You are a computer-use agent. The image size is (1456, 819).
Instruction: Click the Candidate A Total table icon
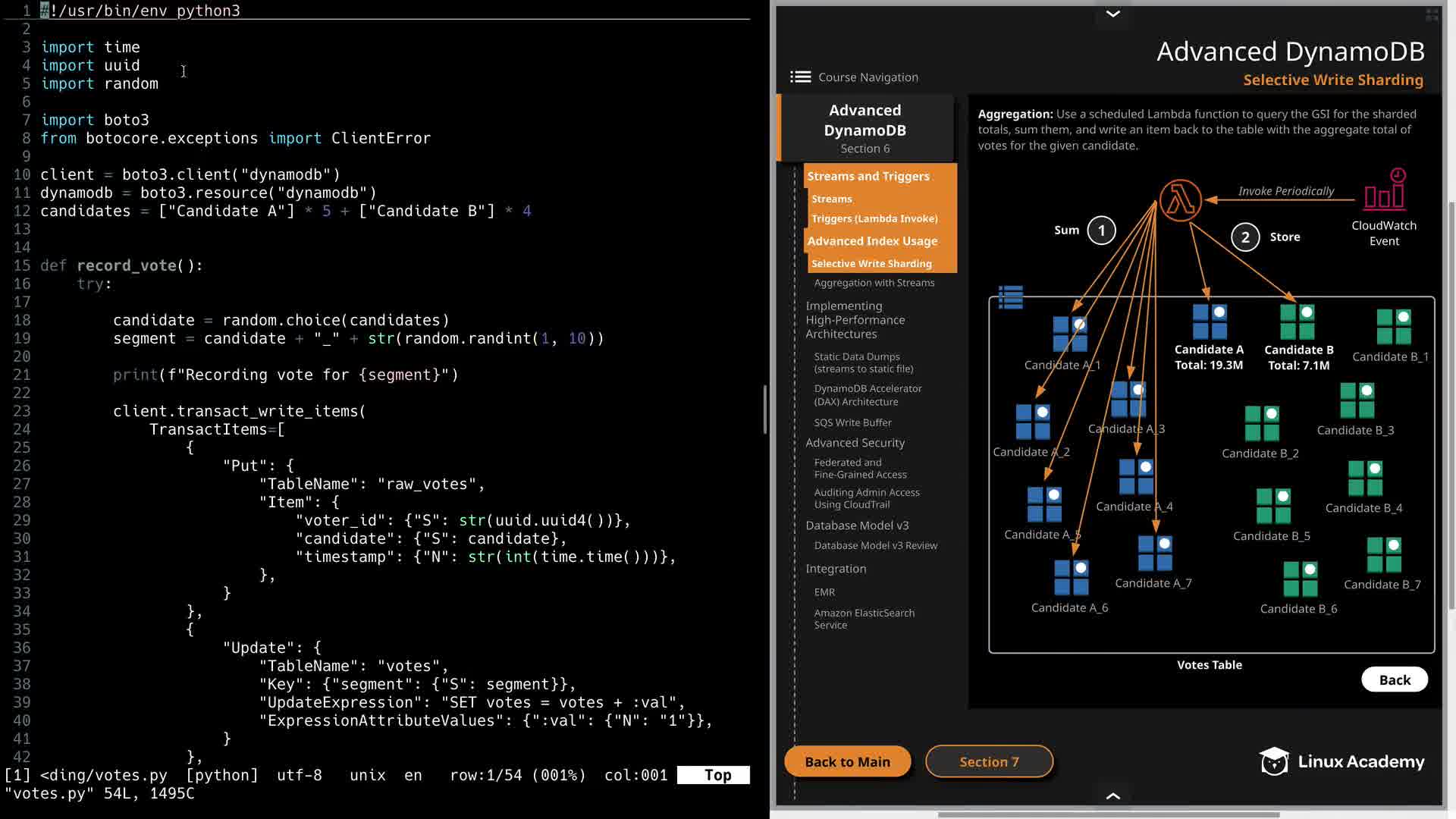pyautogui.click(x=1210, y=322)
